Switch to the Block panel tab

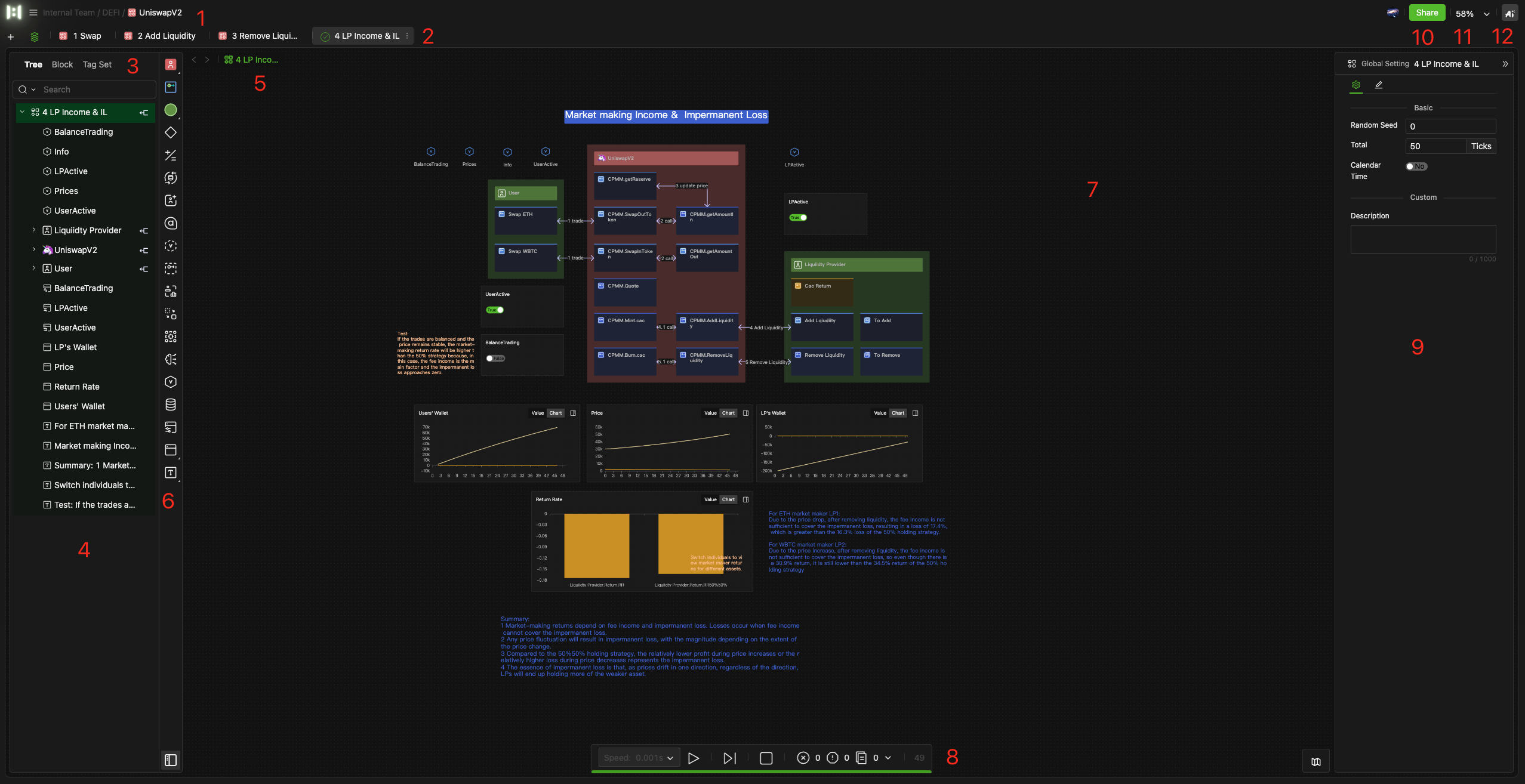(62, 64)
